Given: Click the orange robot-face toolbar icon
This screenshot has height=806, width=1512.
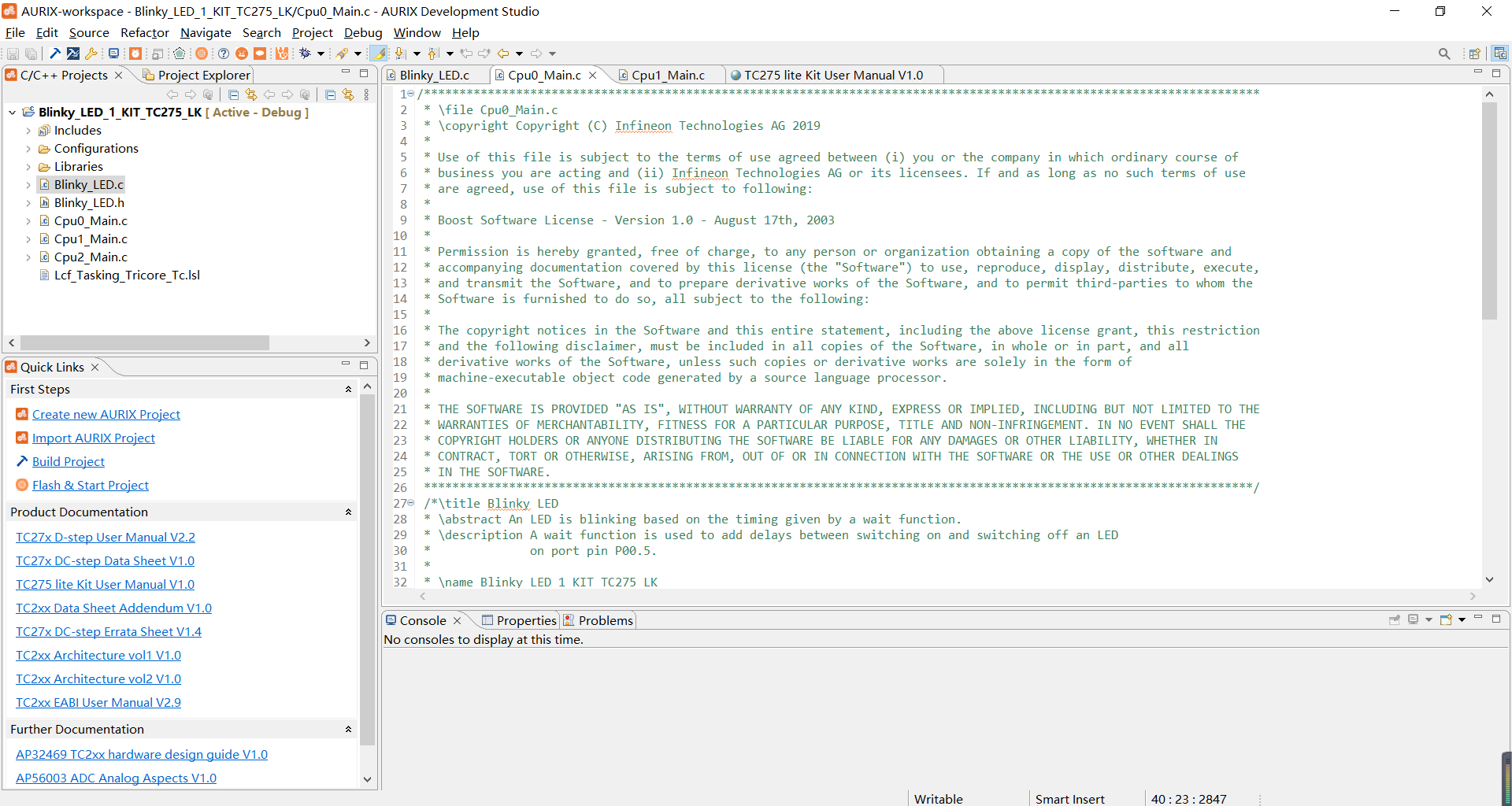Looking at the screenshot, I should pyautogui.click(x=242, y=54).
